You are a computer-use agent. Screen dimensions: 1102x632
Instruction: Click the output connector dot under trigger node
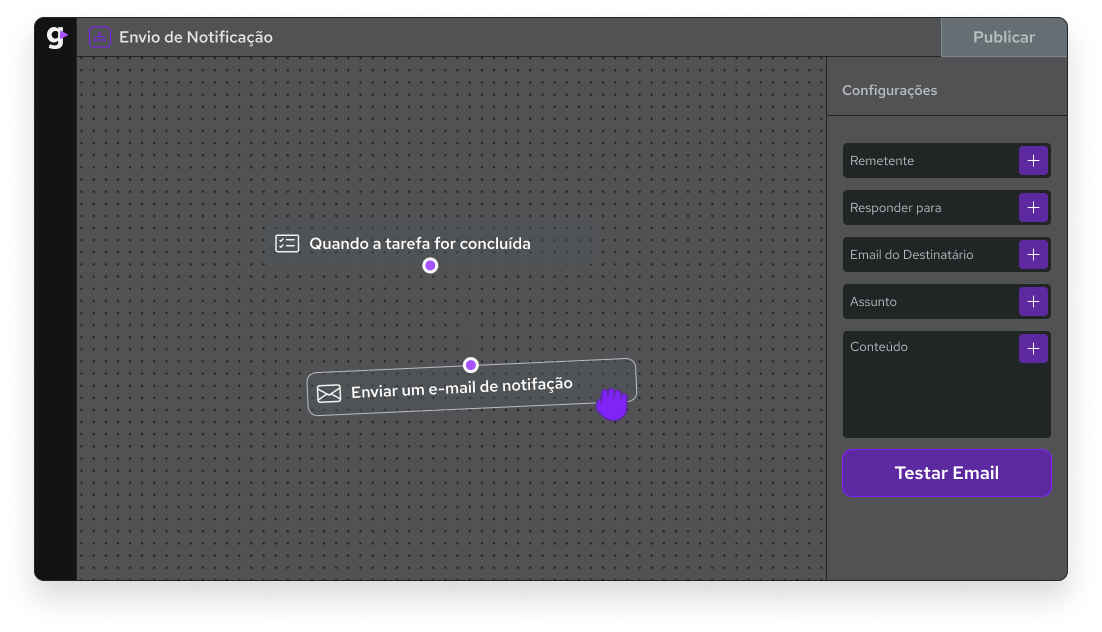430,265
